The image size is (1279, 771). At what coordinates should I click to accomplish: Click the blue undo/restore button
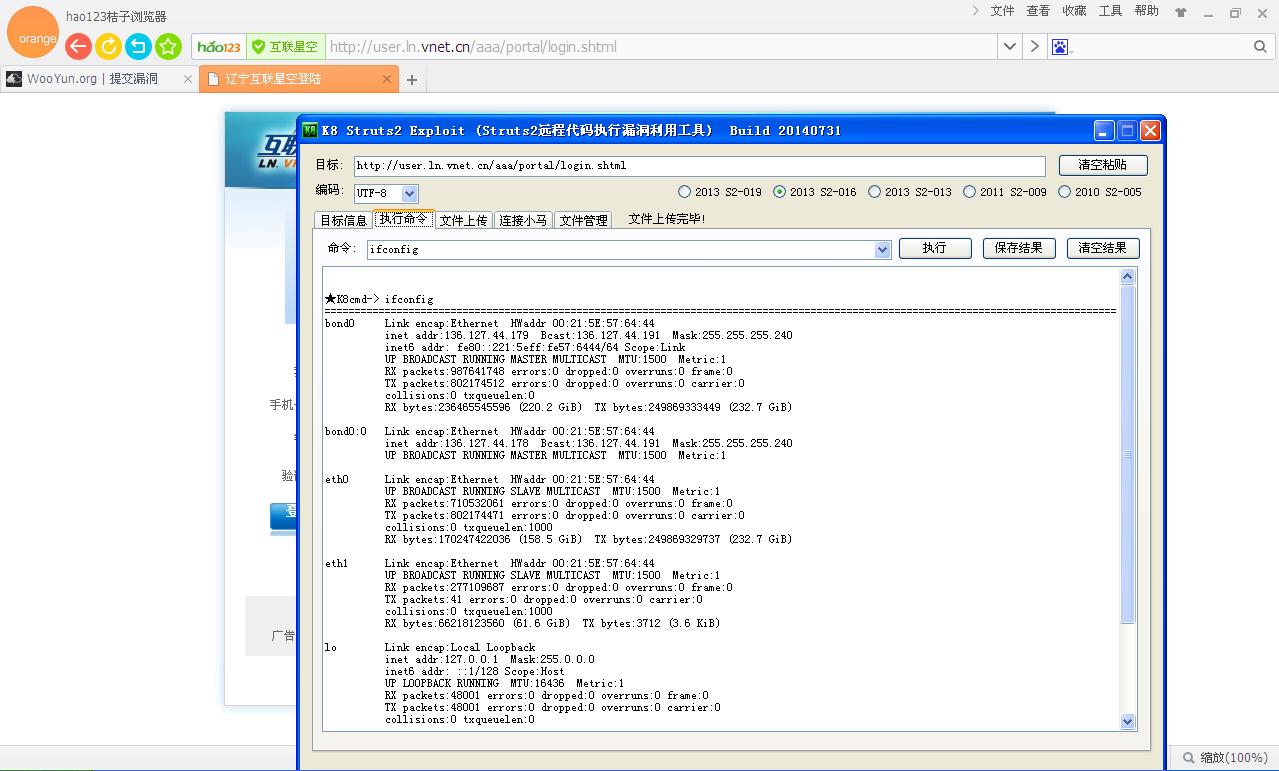[x=138, y=46]
